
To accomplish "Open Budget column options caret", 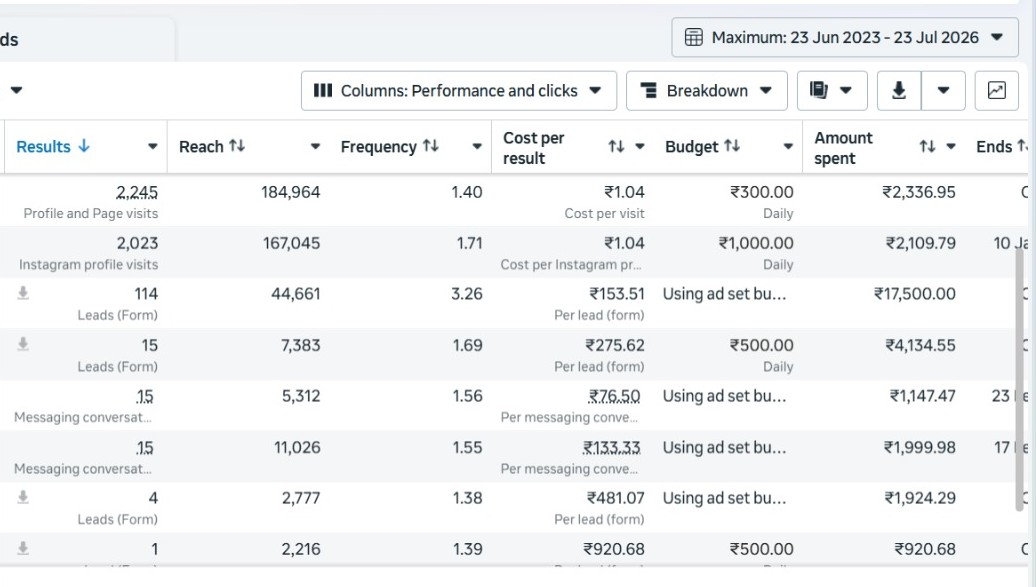I will (788, 147).
